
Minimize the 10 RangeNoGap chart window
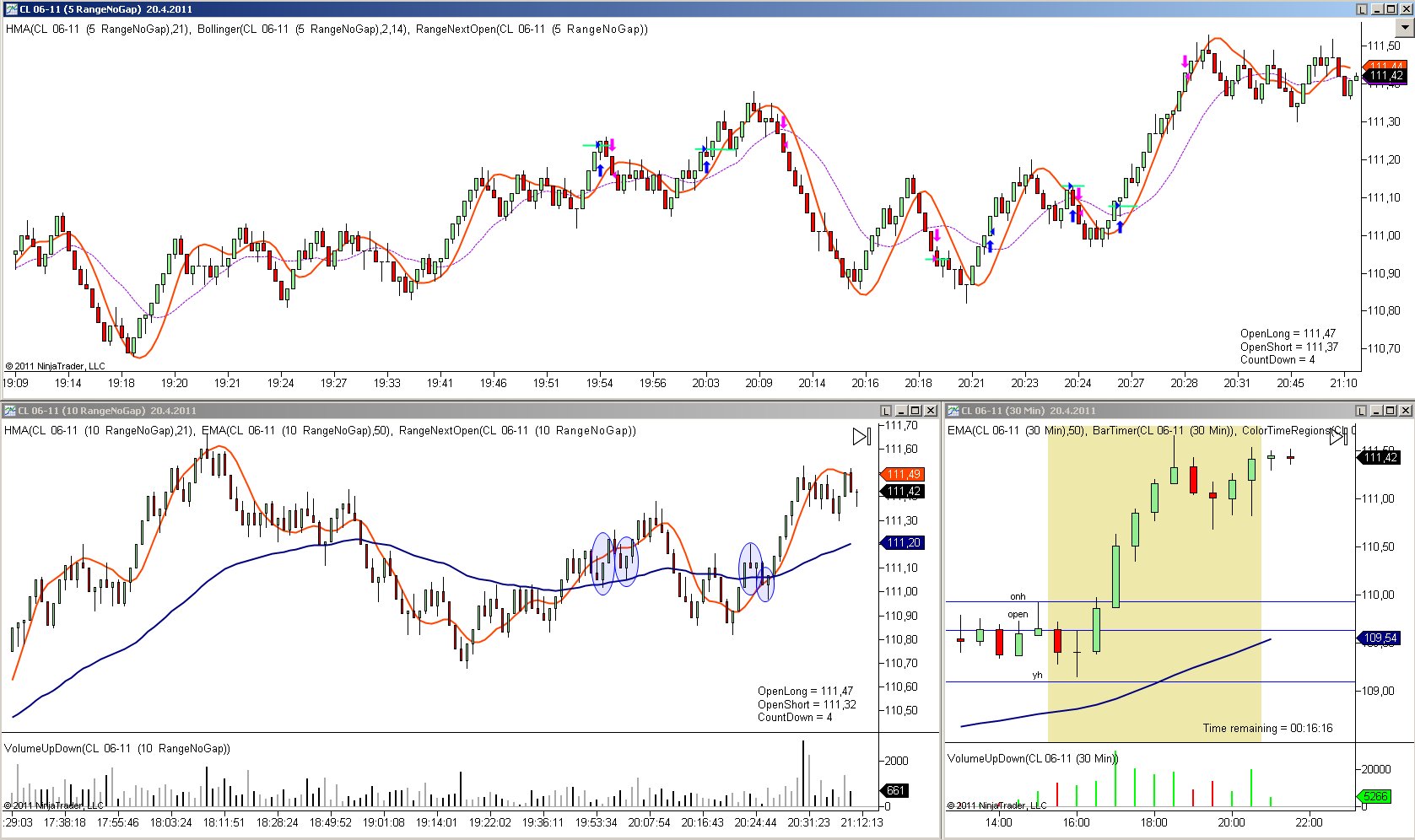(902, 411)
